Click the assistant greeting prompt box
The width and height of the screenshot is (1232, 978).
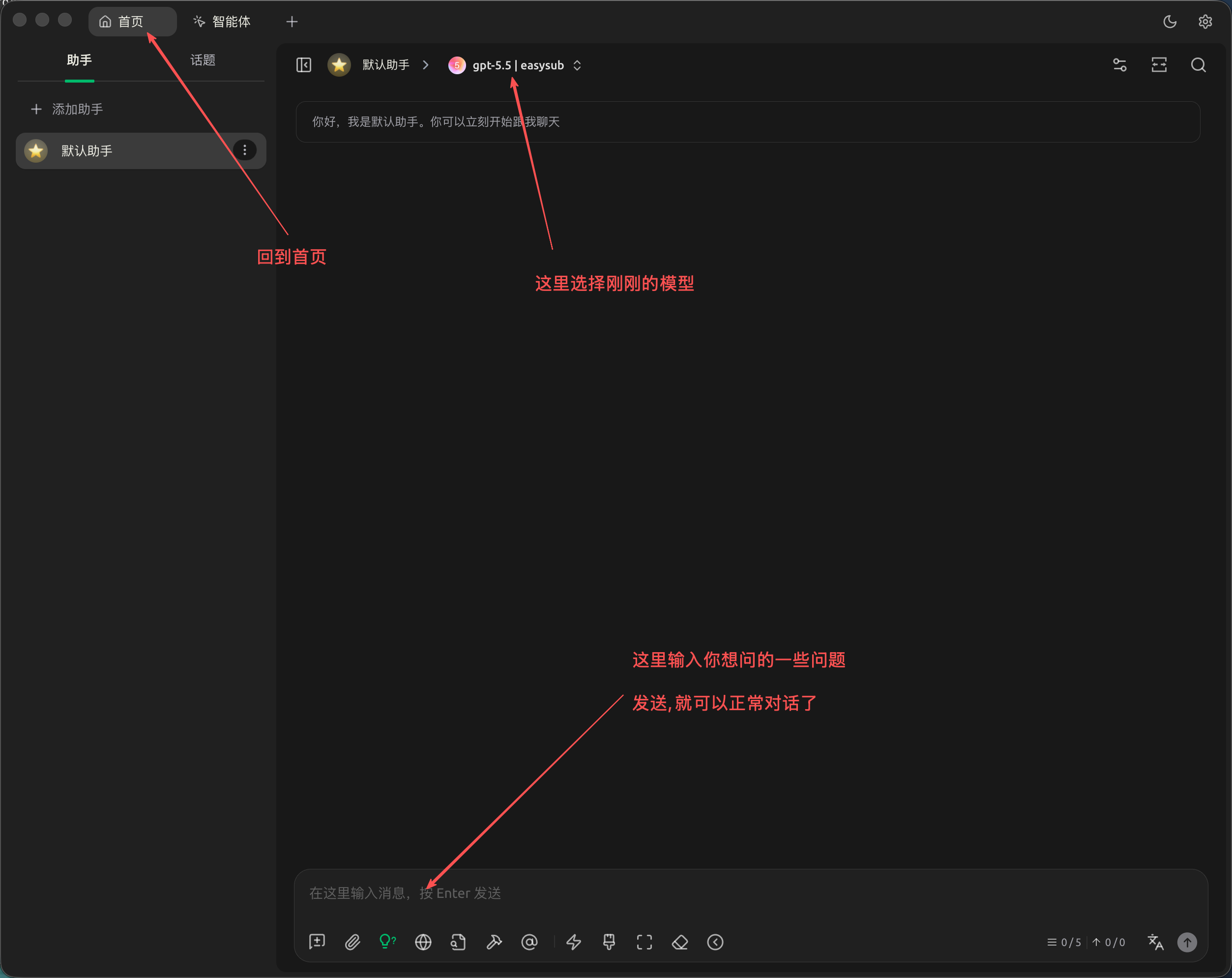(x=747, y=122)
